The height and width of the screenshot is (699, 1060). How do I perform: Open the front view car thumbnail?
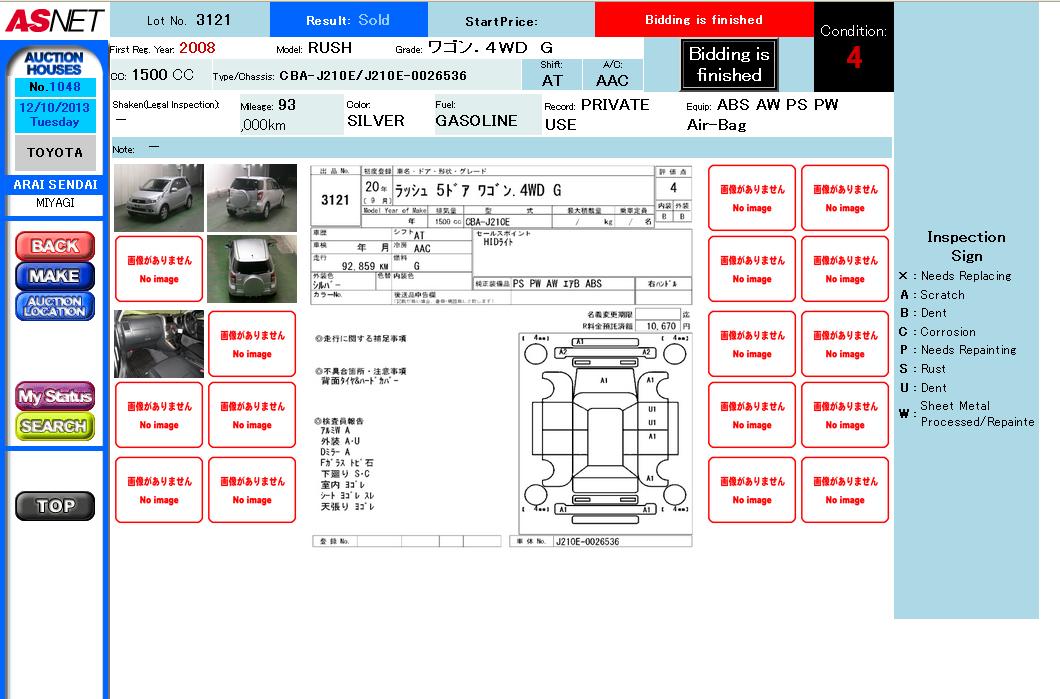coord(159,198)
